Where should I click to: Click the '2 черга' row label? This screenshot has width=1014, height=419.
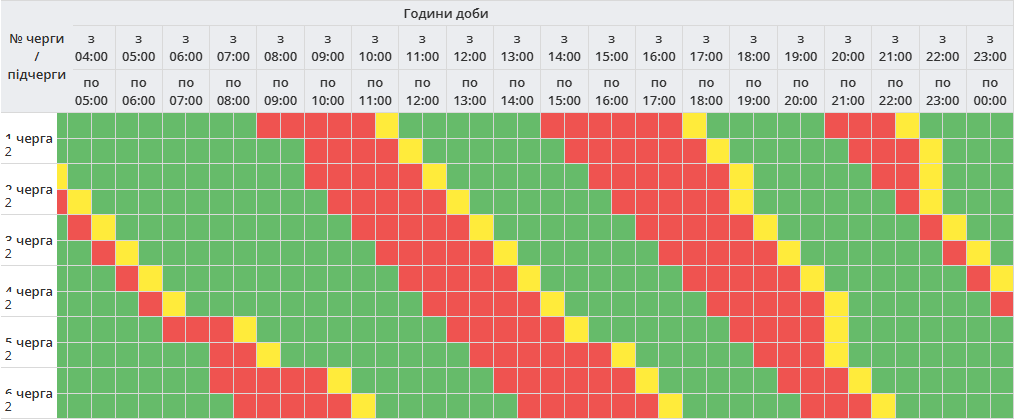pyautogui.click(x=30, y=189)
